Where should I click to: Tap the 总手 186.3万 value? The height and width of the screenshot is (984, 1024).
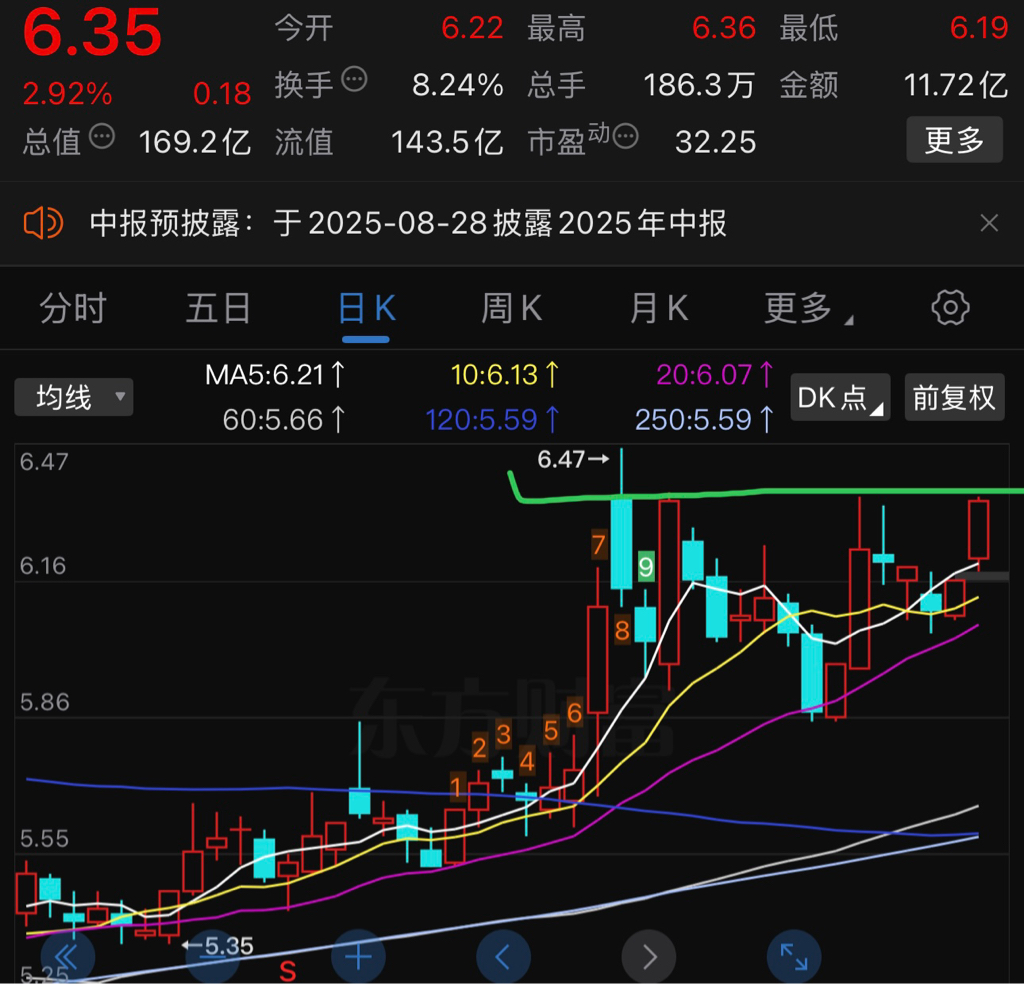pyautogui.click(x=699, y=85)
